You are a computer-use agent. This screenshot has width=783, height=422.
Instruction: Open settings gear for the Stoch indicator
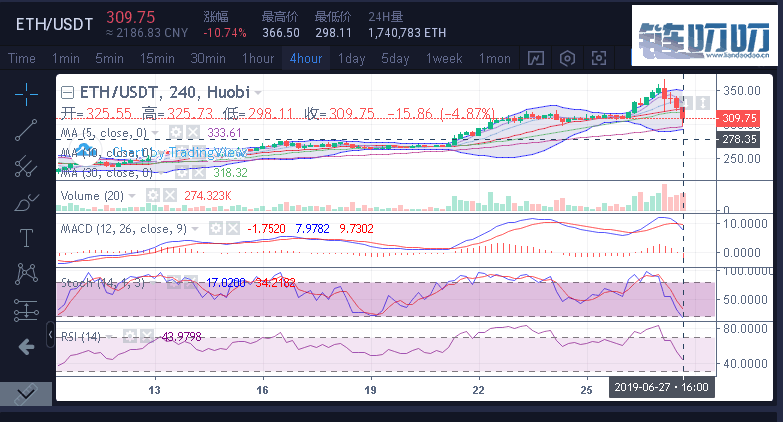tap(174, 283)
